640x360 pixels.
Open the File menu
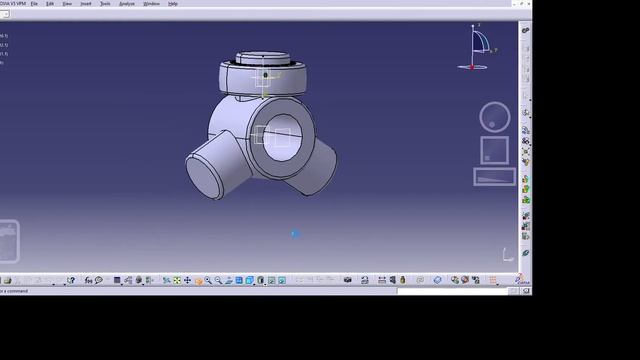[34, 4]
